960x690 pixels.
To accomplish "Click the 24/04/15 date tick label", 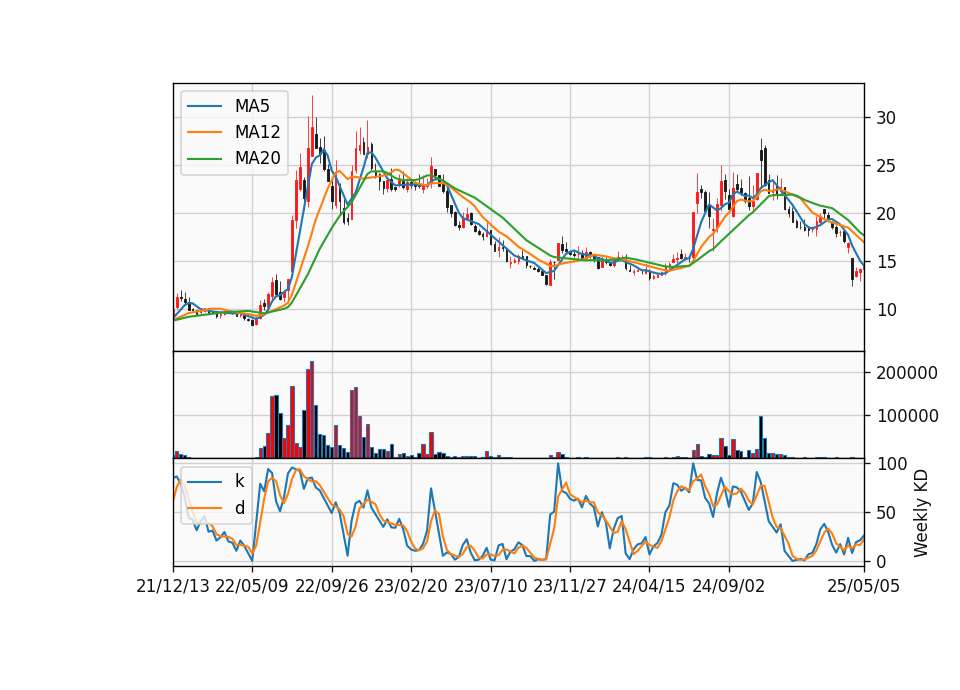I will pos(649,586).
